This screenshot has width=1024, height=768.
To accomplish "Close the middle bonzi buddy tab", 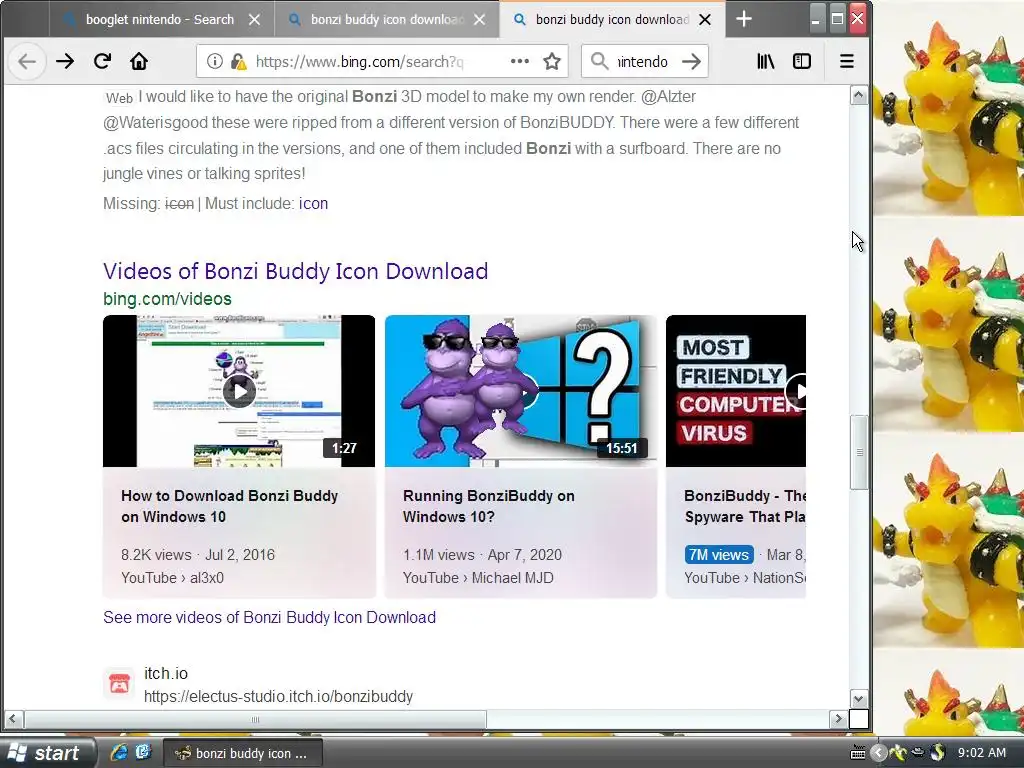I will point(479,20).
